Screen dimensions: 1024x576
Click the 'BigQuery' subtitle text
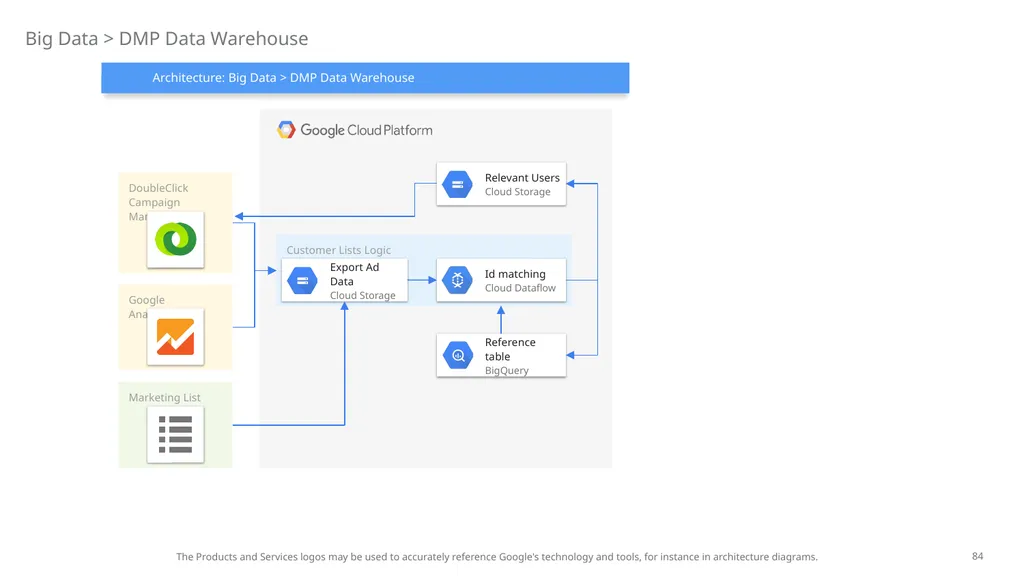507,370
